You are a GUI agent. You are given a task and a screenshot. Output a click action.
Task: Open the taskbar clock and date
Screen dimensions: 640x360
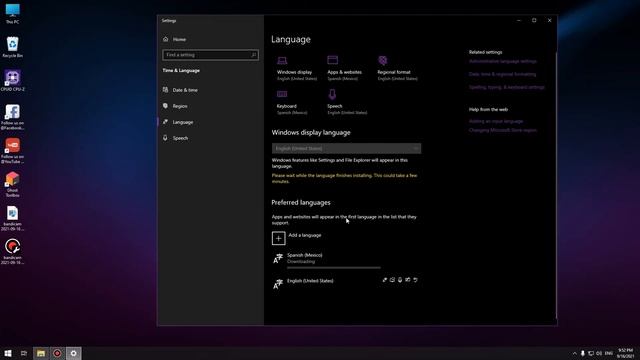click(x=625, y=353)
